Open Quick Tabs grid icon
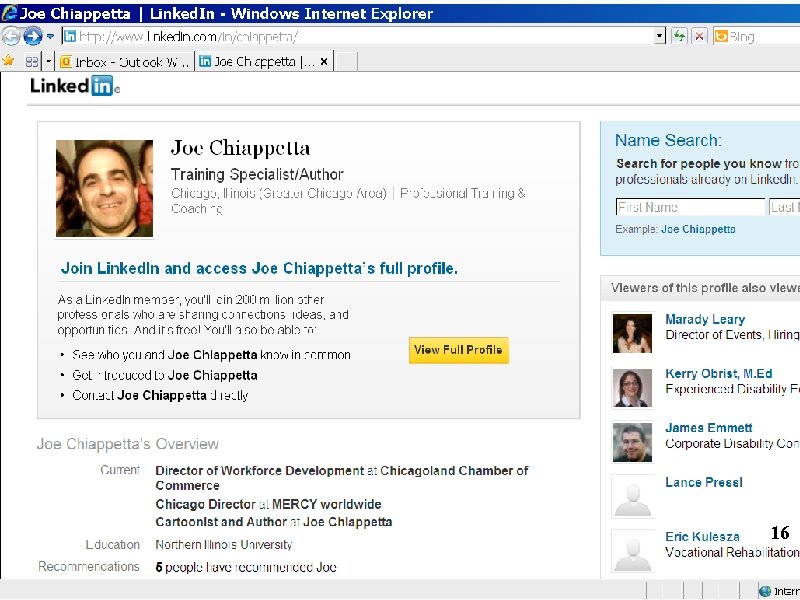The height and width of the screenshot is (600, 800). [32, 62]
